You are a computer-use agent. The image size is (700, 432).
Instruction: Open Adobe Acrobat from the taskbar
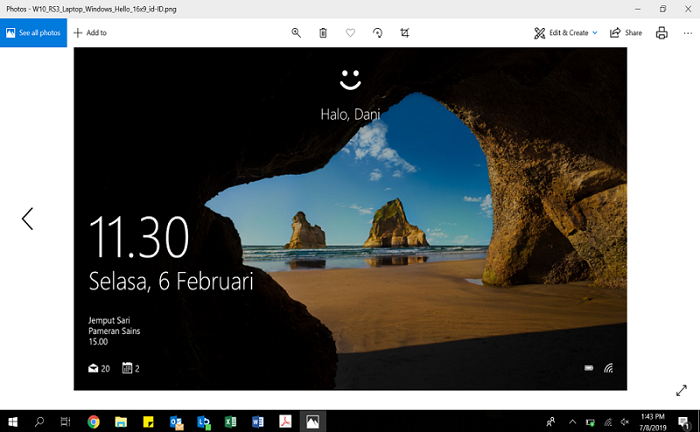284,421
